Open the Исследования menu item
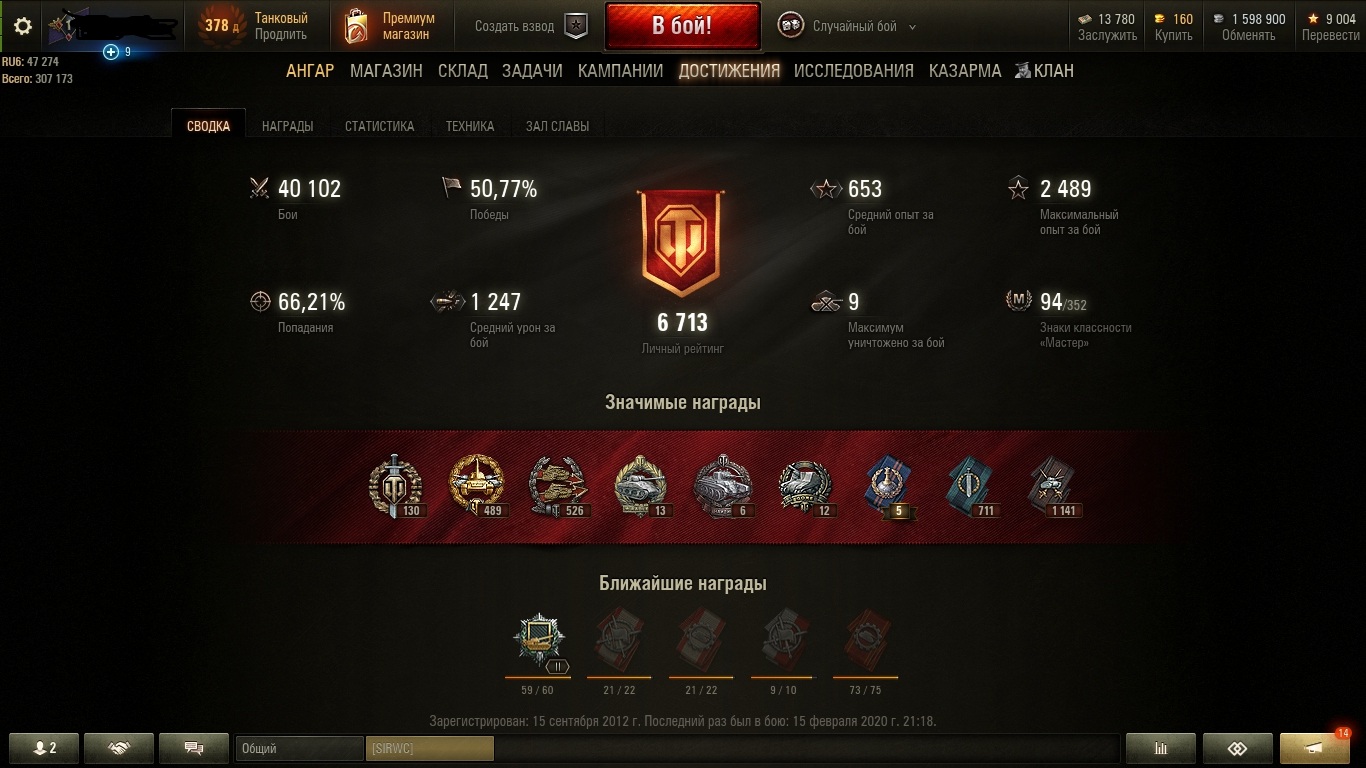 854,71
